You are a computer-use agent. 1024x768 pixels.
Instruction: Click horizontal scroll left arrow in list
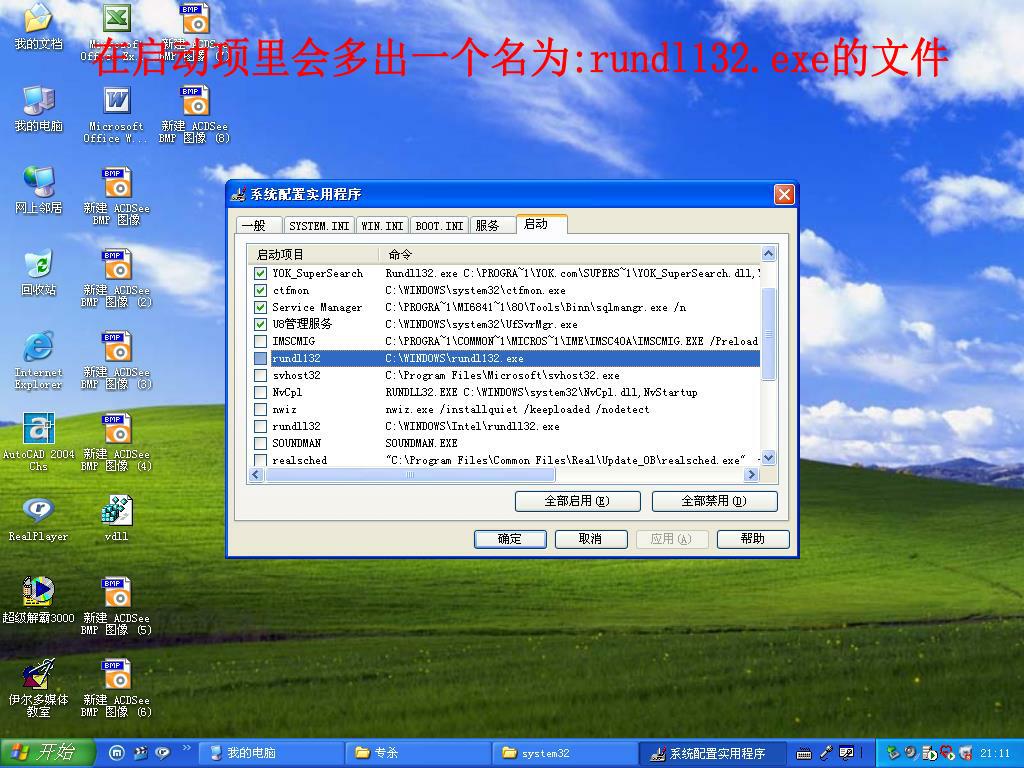tap(256, 475)
